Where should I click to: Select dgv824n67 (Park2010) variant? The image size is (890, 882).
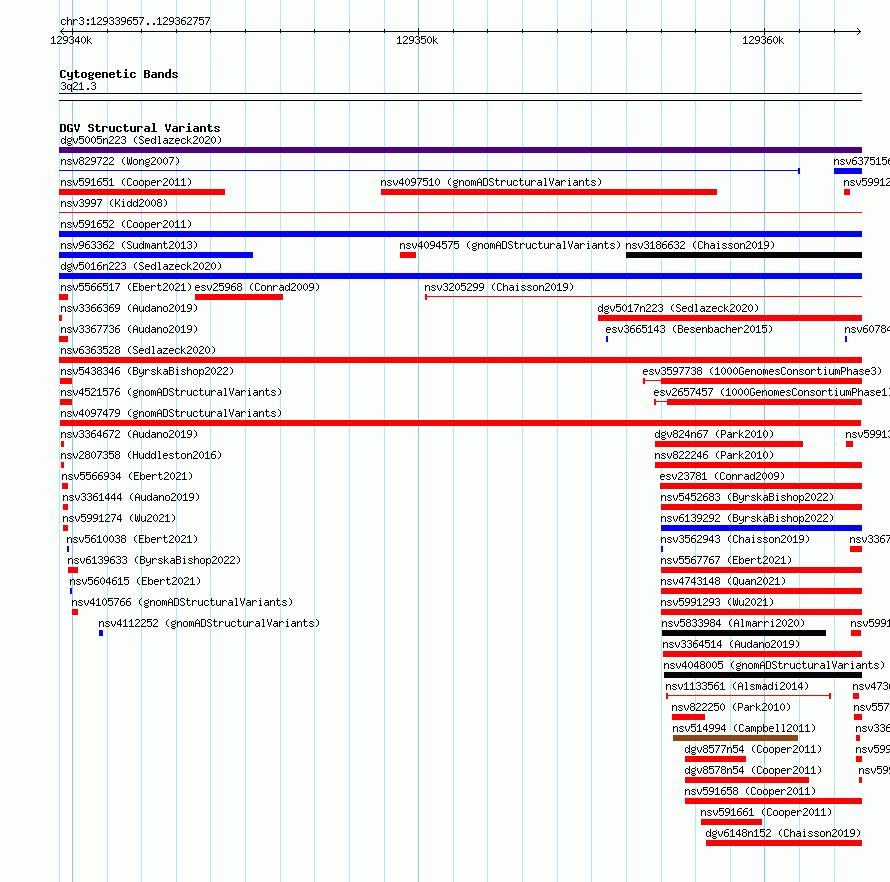click(714, 434)
